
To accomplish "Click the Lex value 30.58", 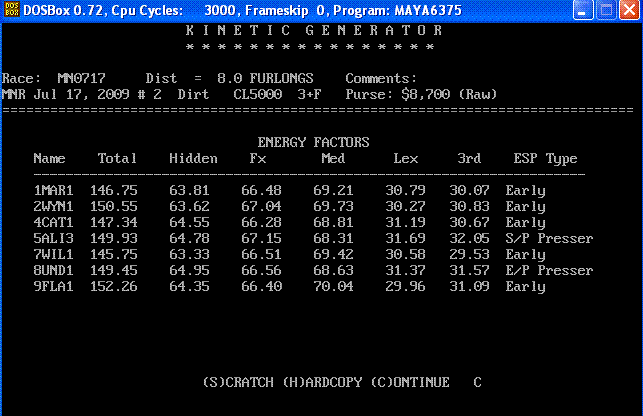I will pyautogui.click(x=406, y=254).
